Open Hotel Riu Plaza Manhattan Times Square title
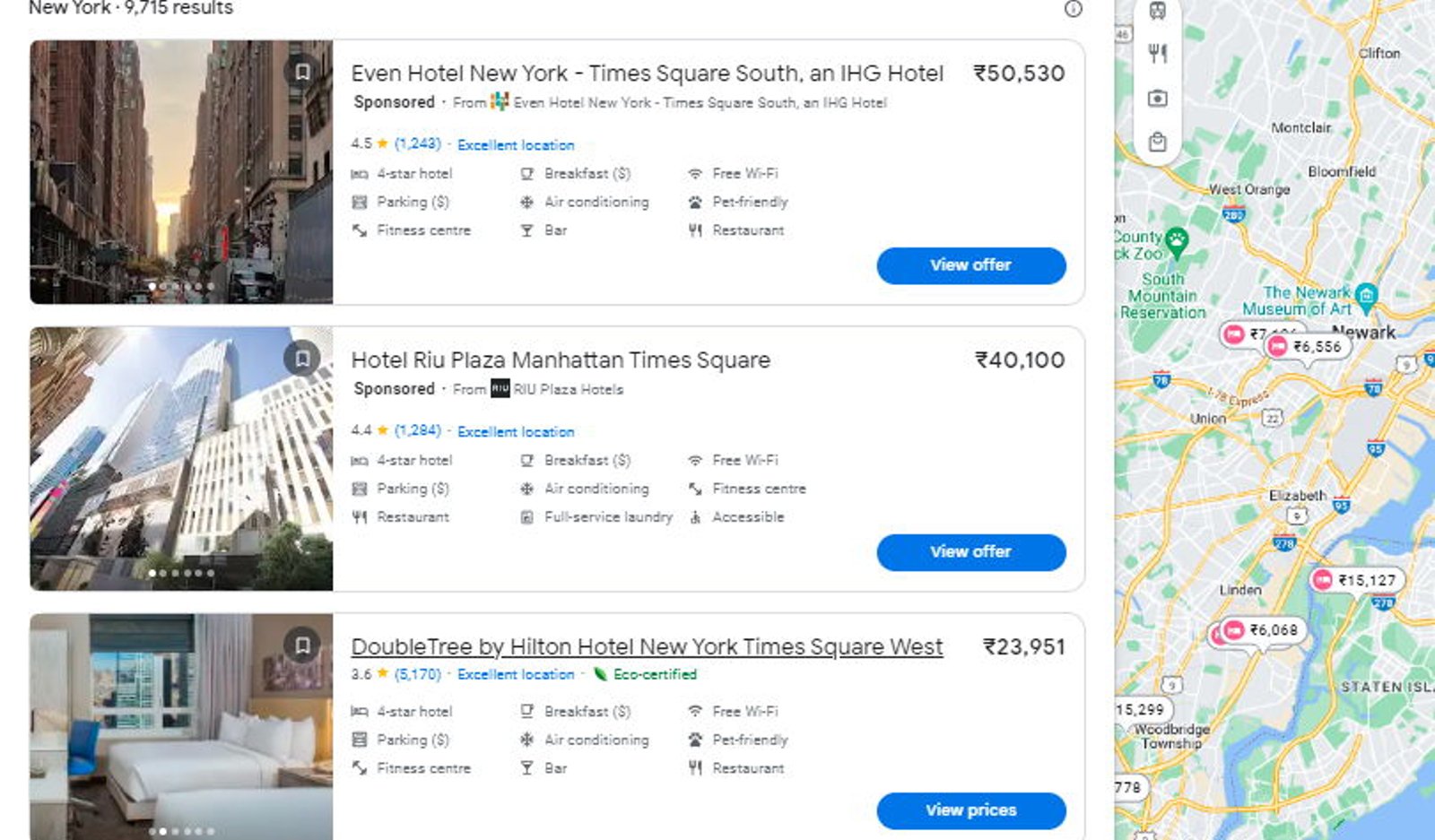The width and height of the screenshot is (1435, 840). [x=561, y=360]
